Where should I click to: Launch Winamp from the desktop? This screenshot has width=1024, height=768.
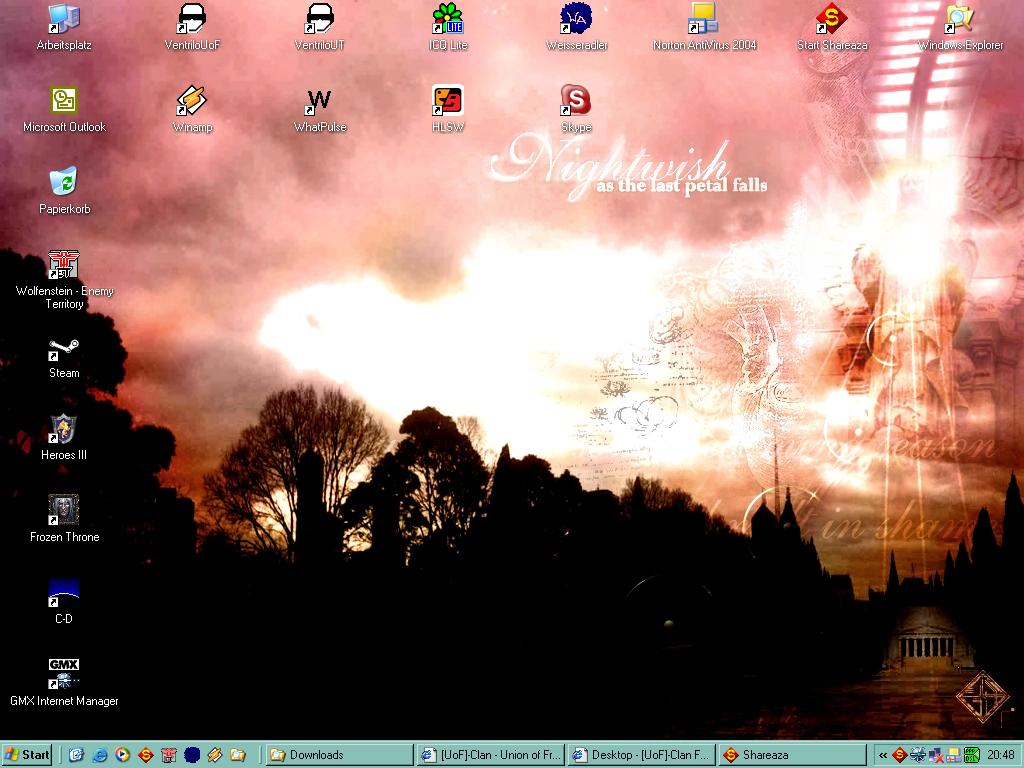(192, 109)
